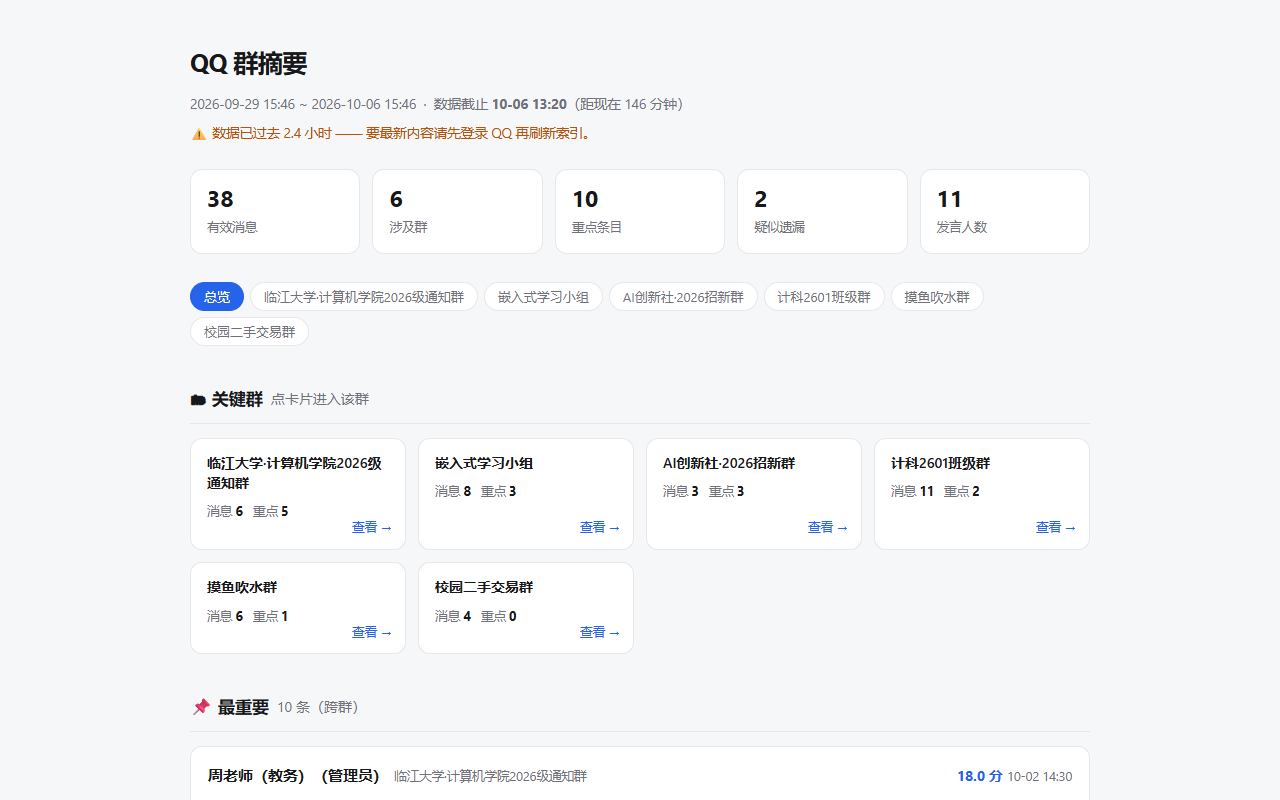The width and height of the screenshot is (1280, 800).
Task: Open 查看 link in 临江大学·计算机学院2026级通知群 card
Action: point(372,527)
